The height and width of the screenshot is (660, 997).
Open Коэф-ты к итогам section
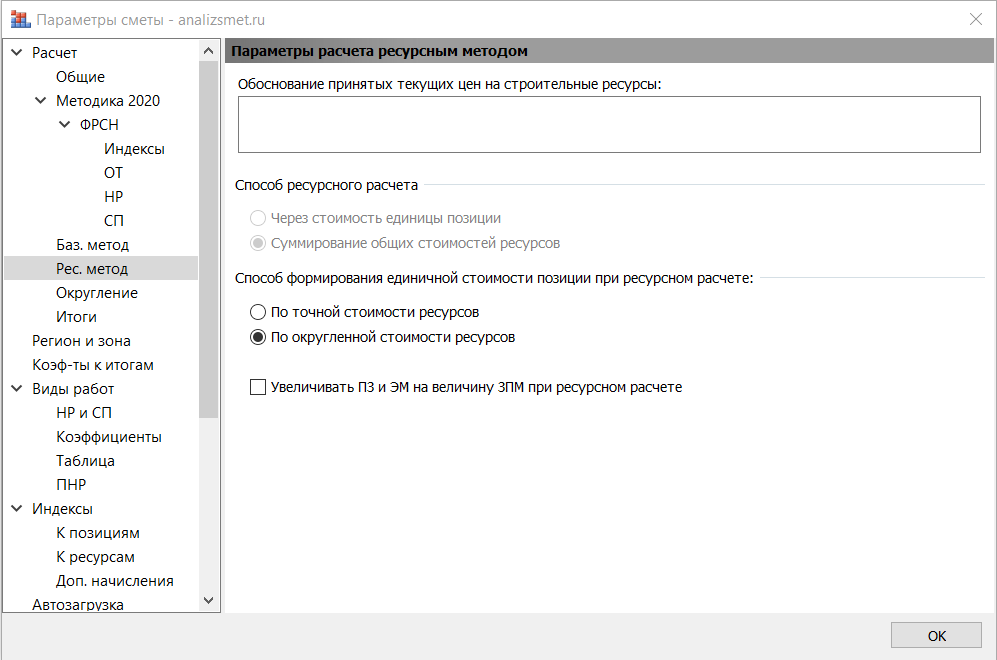point(93,365)
